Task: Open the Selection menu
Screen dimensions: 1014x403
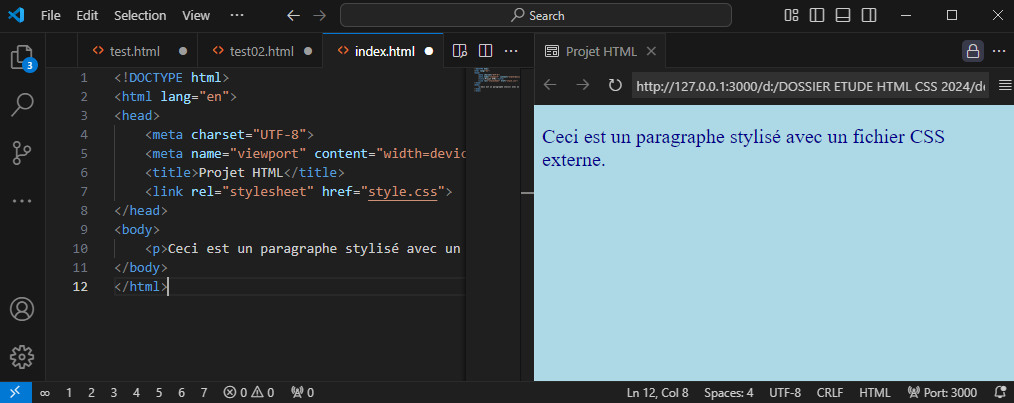Action: (140, 16)
